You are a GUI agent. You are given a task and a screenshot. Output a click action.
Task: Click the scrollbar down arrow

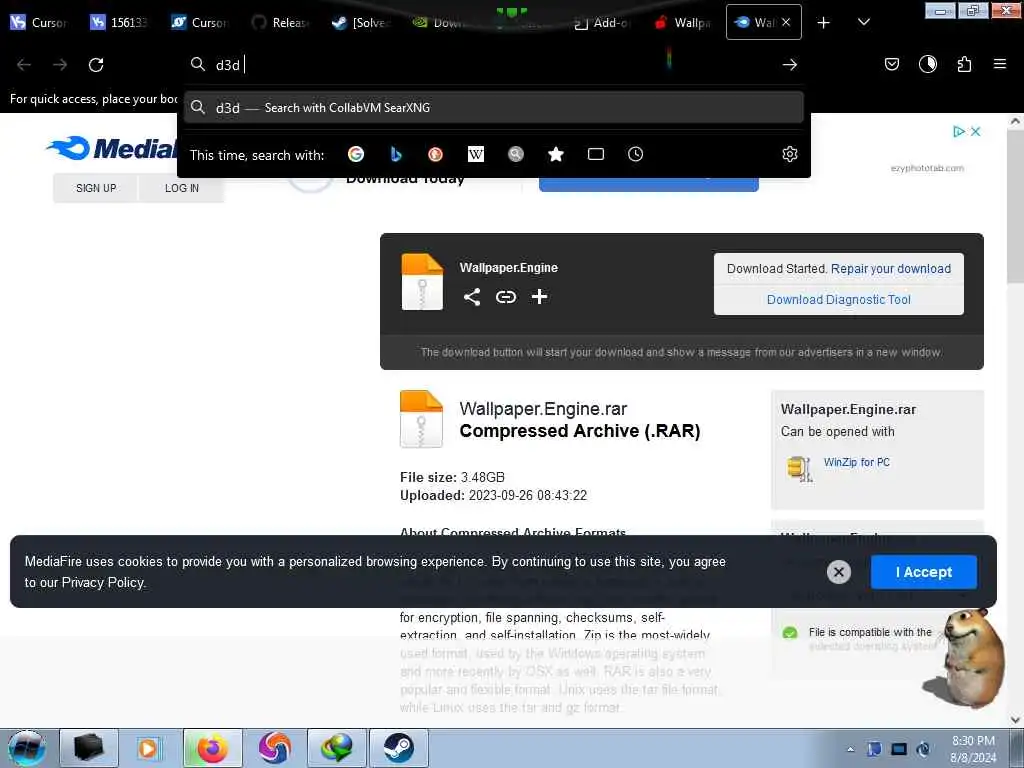[x=1015, y=720]
